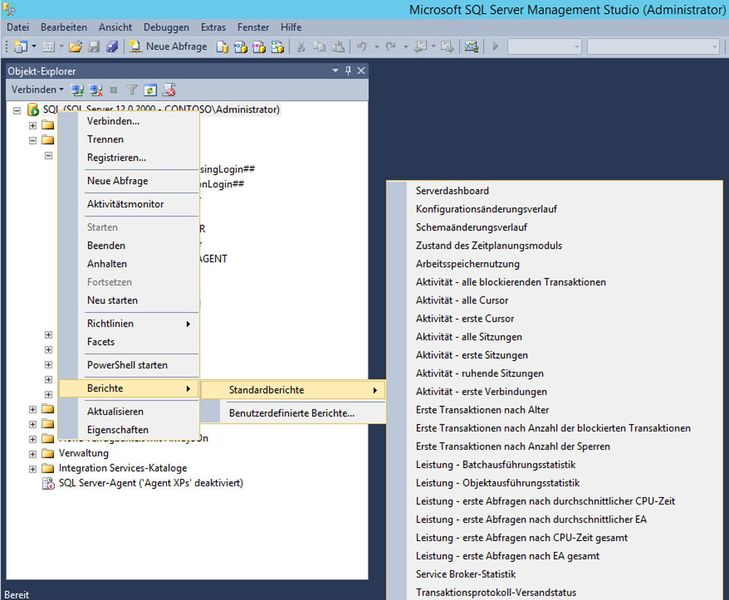Expand the Integration Services-Kataloge node
729x600 pixels.
coord(33,468)
